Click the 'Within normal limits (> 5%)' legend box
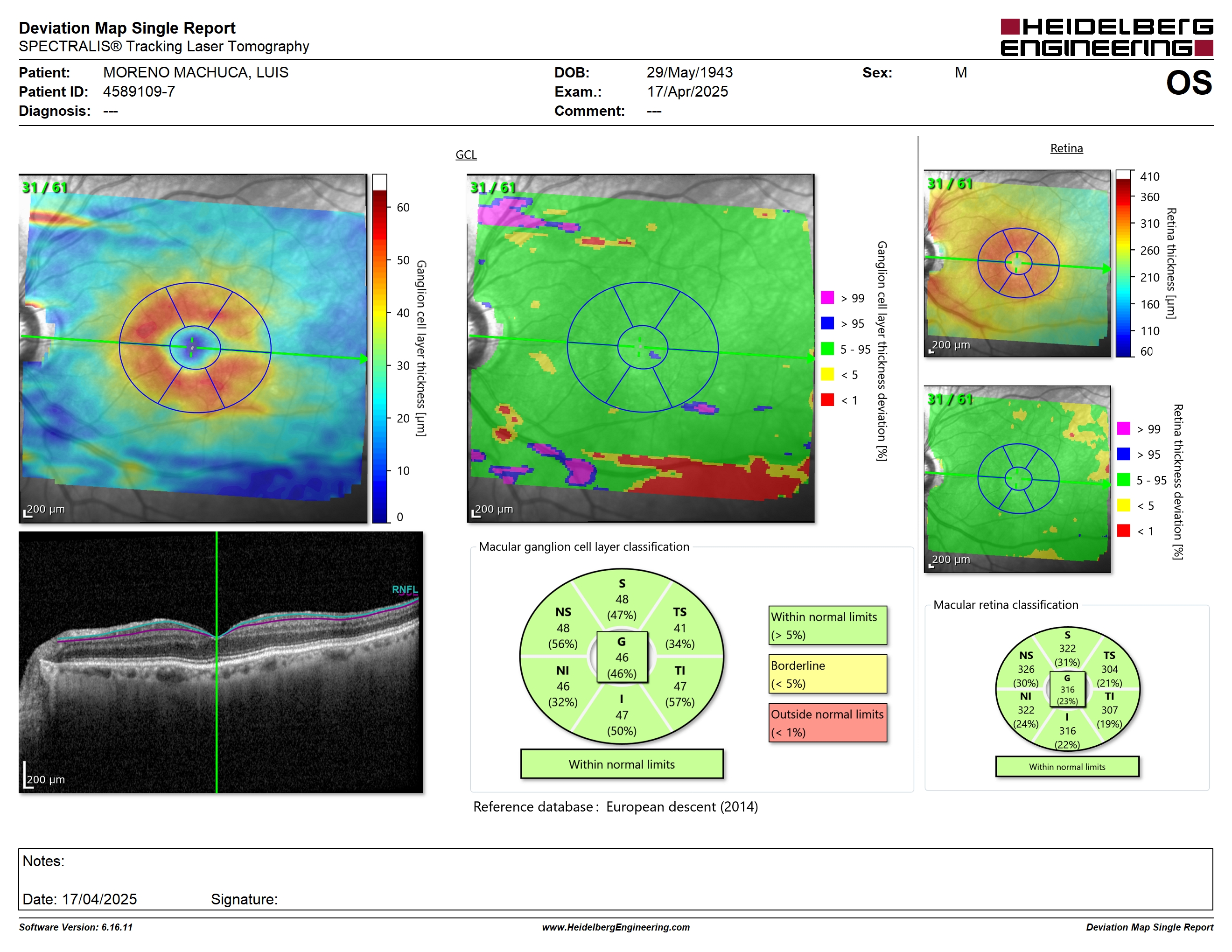This screenshot has height=952, width=1232. click(827, 625)
